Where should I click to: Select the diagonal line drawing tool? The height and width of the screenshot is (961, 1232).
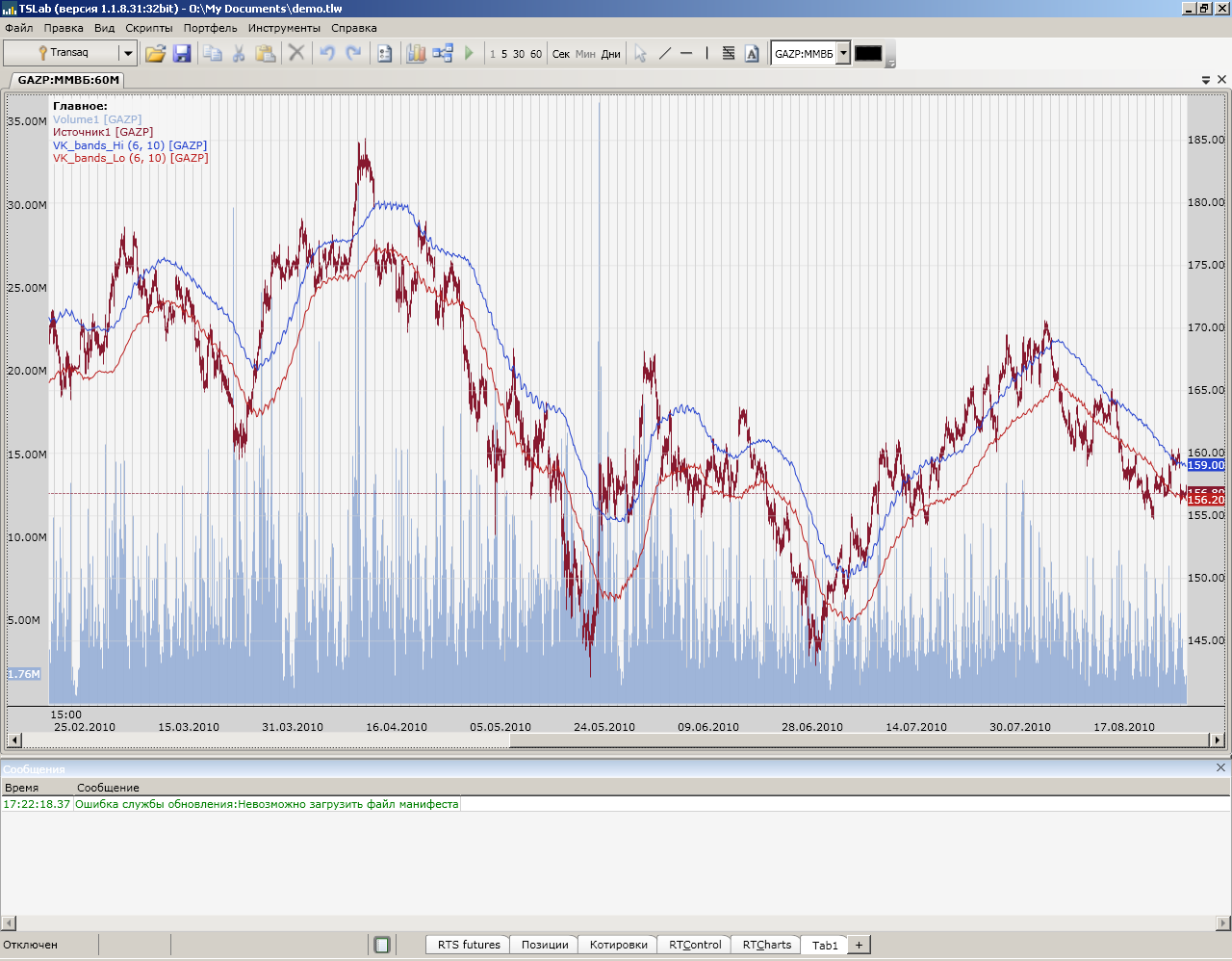point(664,54)
